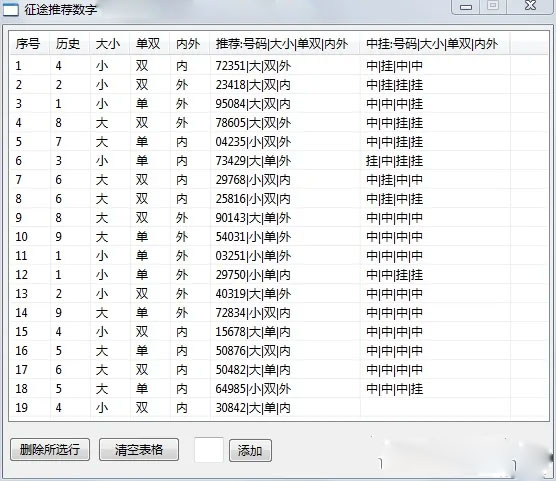Click 外 in the 内外 column of row 11
556x481 pixels.
pyautogui.click(x=182, y=256)
